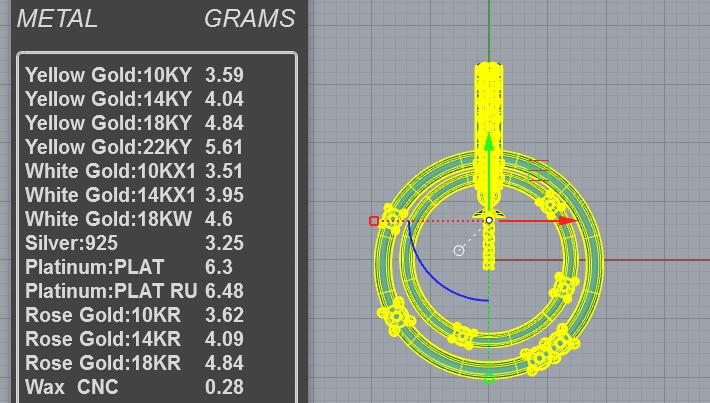Select the 'Silver:925' row label
This screenshot has width=710, height=403.
72,243
